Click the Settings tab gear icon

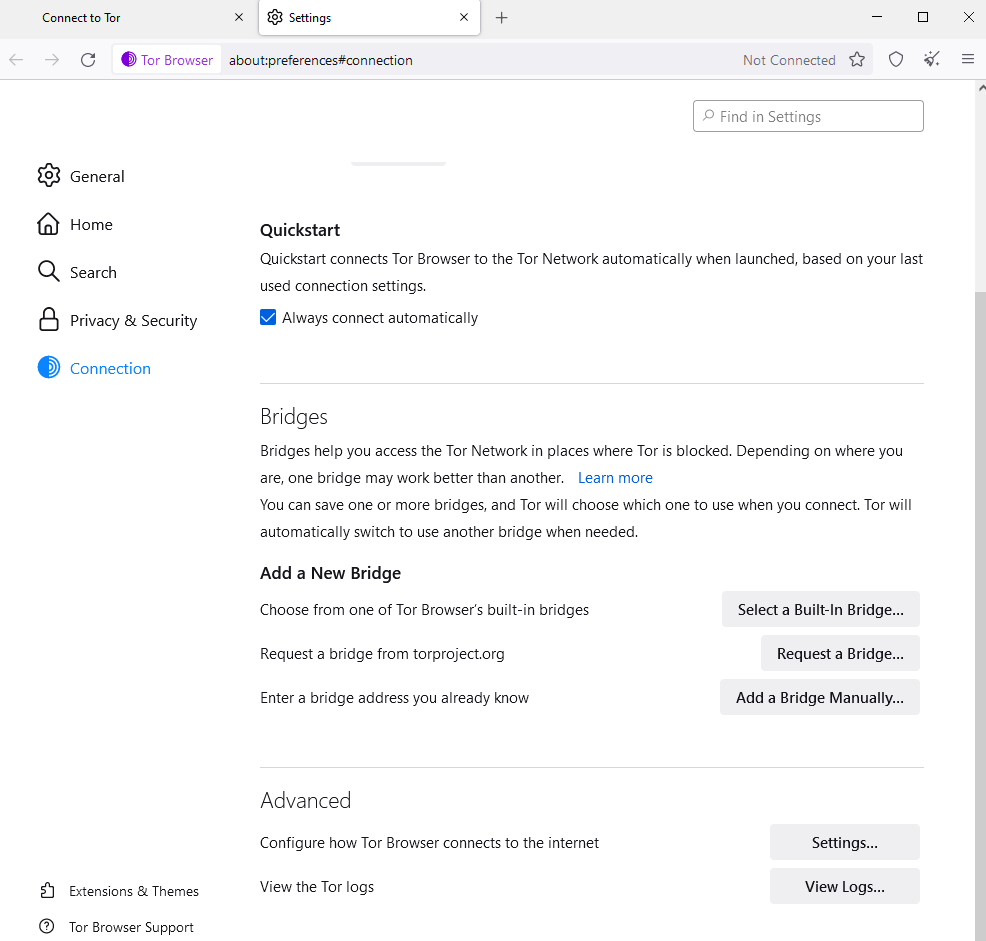click(x=275, y=18)
